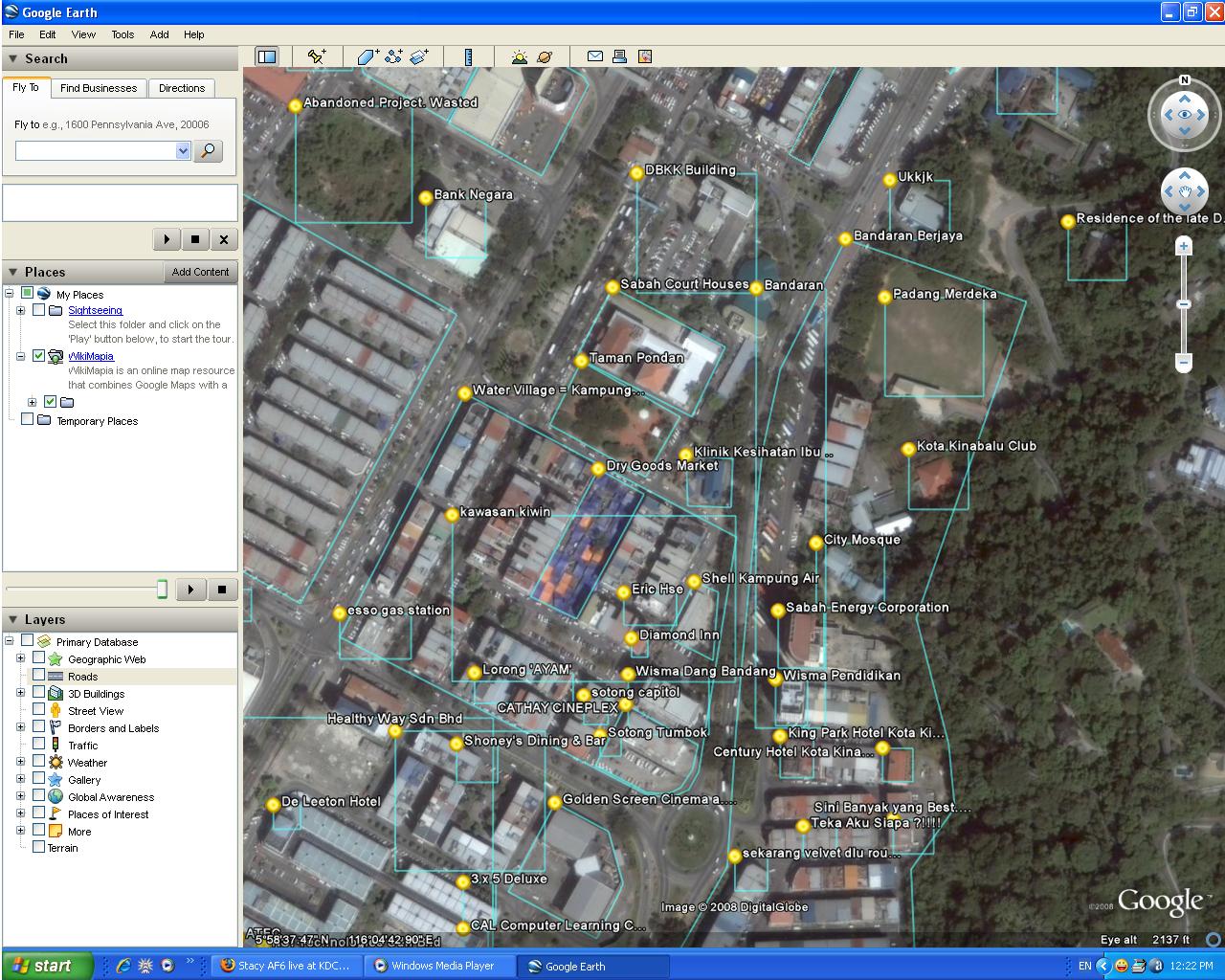This screenshot has width=1225, height=980.
Task: Open the Tools menu
Action: [122, 34]
